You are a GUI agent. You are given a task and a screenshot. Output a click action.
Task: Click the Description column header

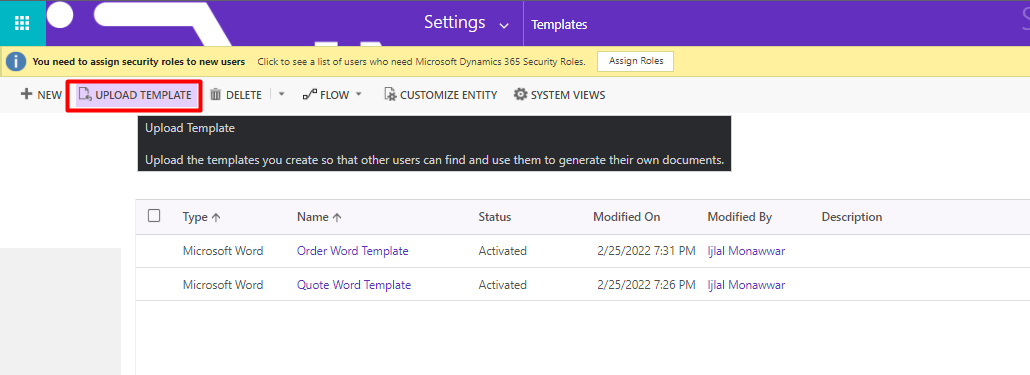[x=852, y=217]
